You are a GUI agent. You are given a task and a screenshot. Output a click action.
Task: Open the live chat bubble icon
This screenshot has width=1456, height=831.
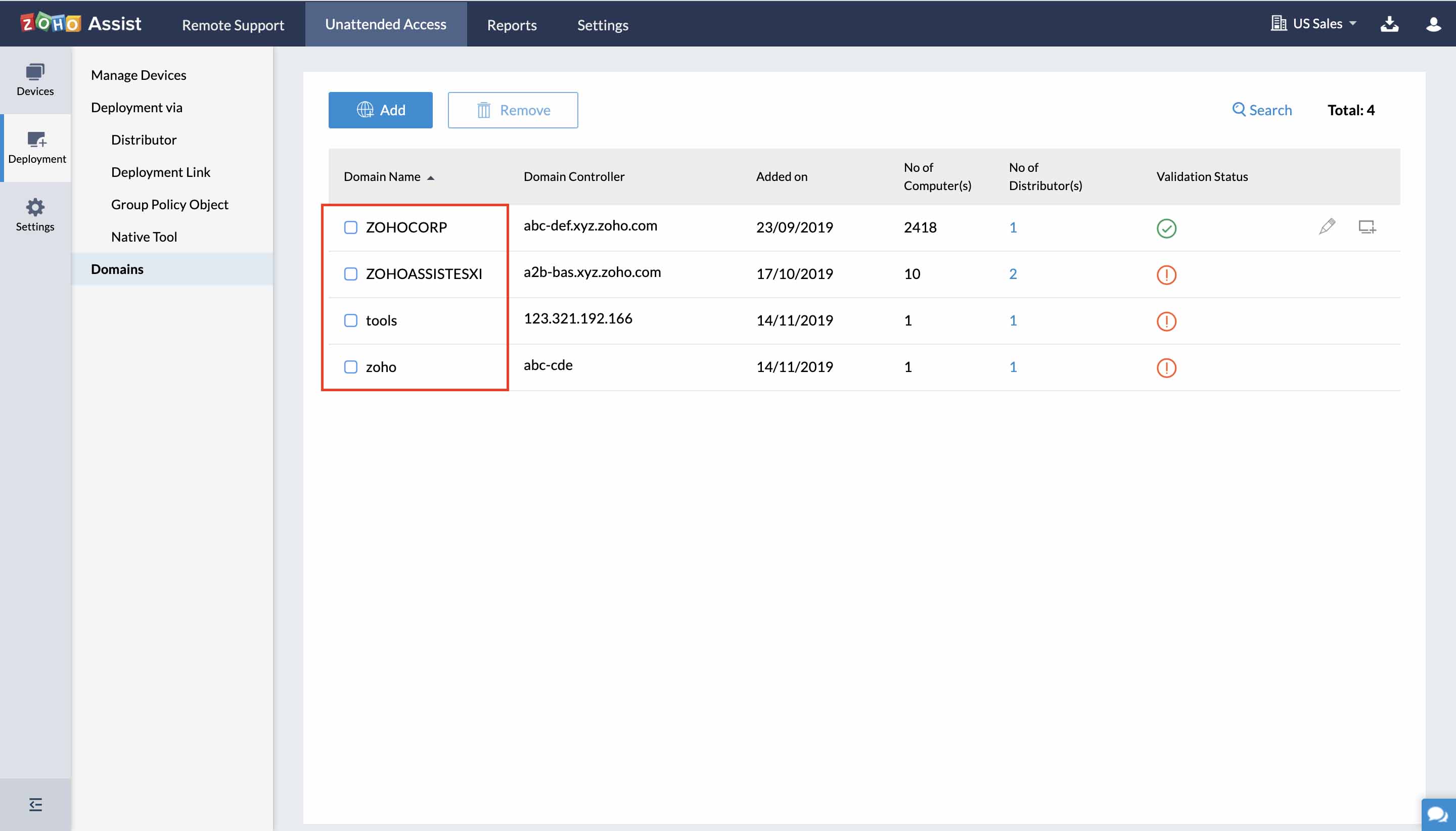click(x=1438, y=814)
